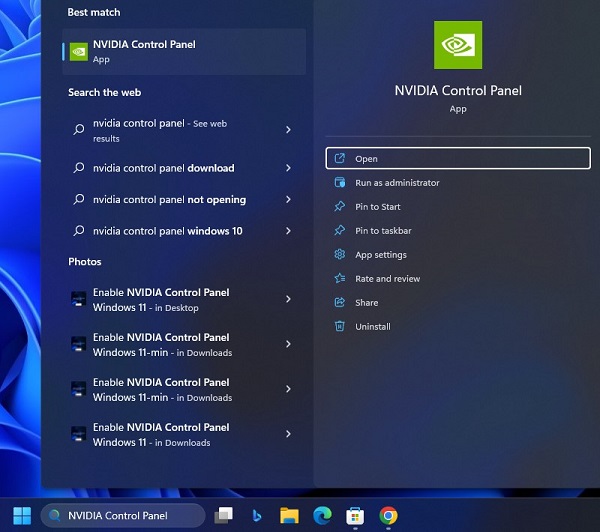Select suggestion 'nvidia control panel not opening'
The image size is (600, 532).
pos(184,199)
